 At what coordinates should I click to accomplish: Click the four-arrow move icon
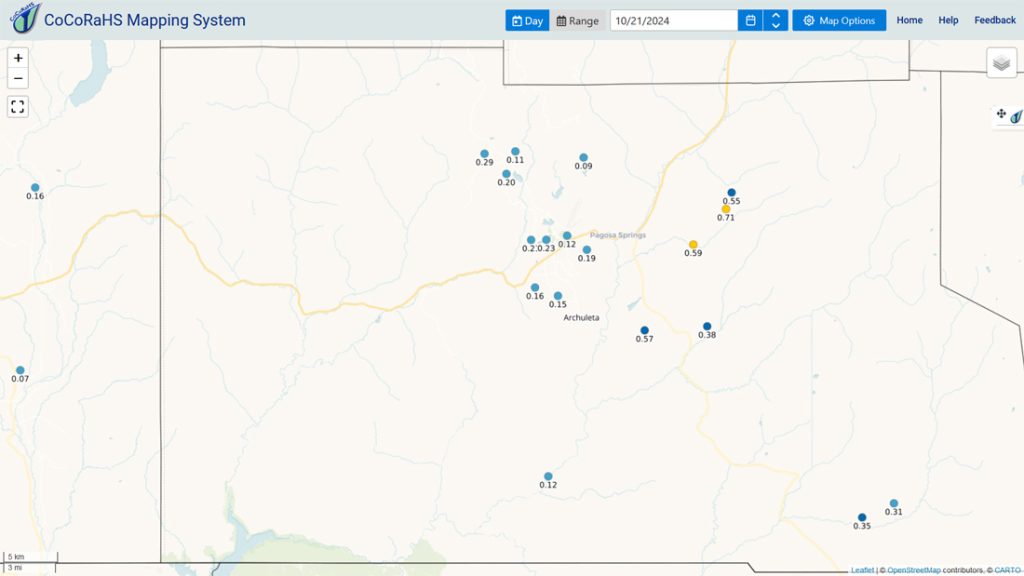coord(1001,114)
